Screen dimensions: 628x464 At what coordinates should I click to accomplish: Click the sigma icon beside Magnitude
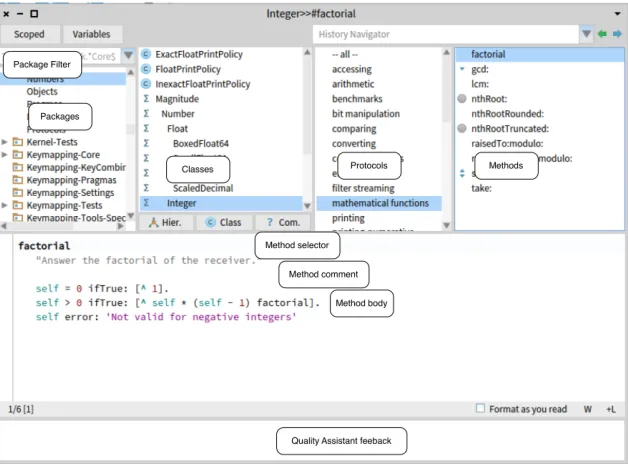(146, 98)
